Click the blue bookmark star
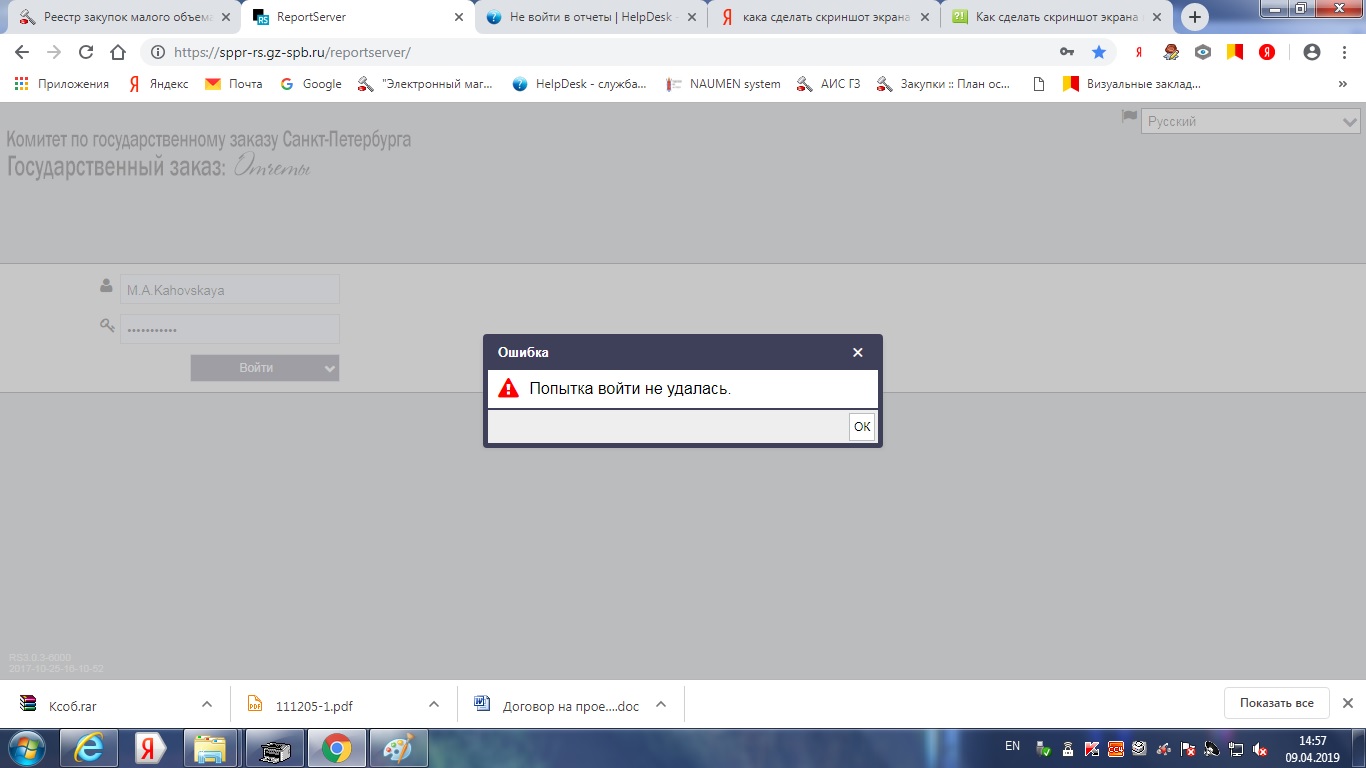 click(1099, 52)
